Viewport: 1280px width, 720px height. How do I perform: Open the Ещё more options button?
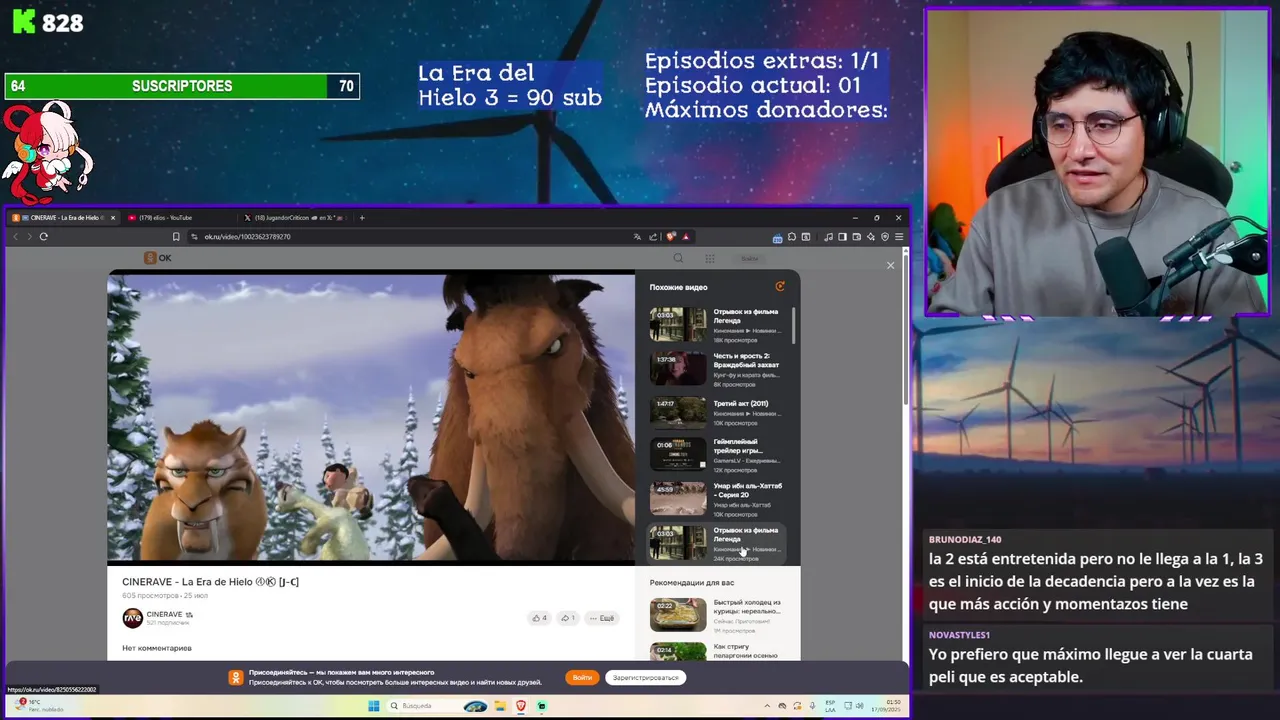[x=602, y=618]
